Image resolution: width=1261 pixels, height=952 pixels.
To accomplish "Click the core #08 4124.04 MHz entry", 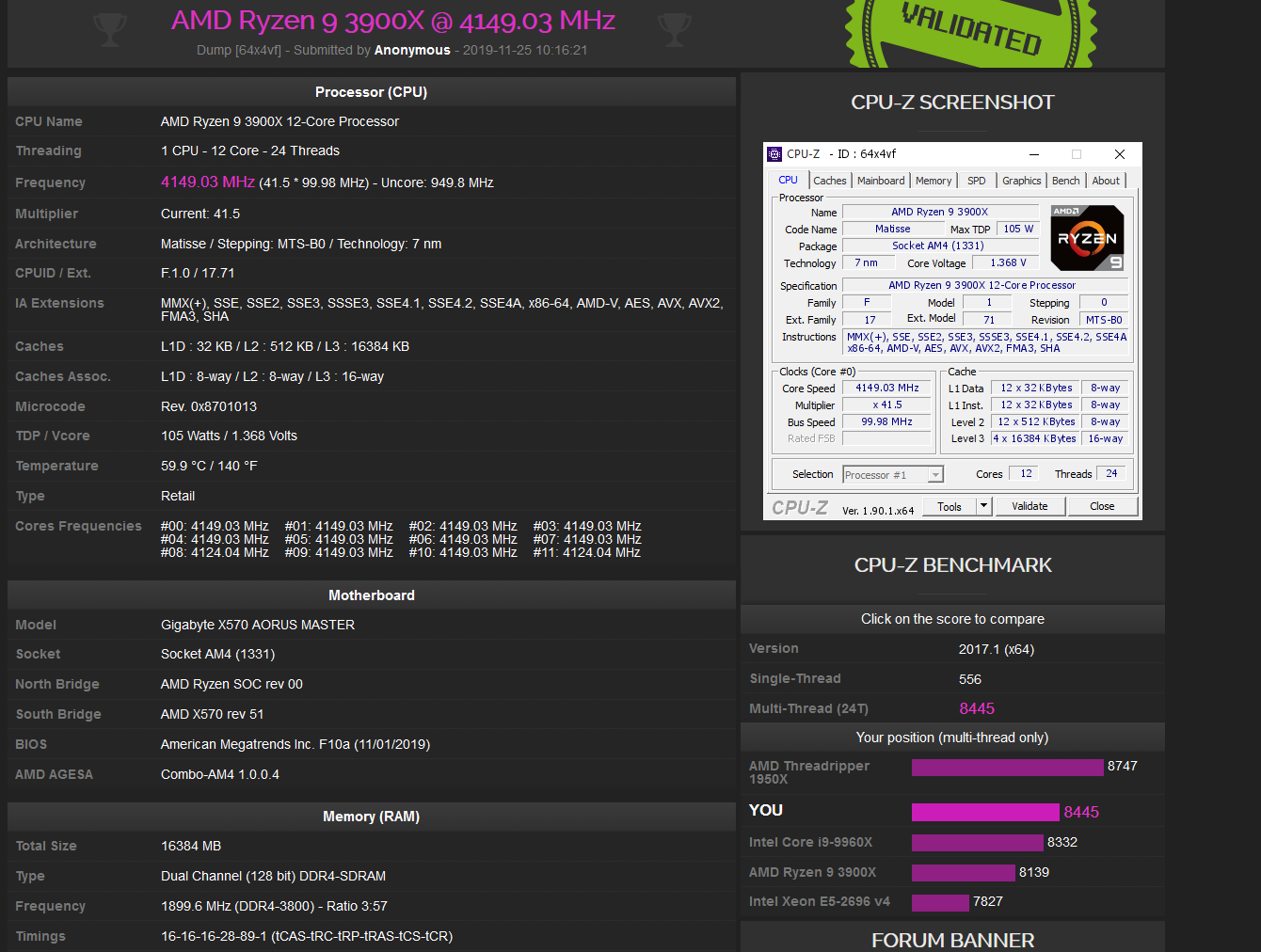I will pos(215,552).
